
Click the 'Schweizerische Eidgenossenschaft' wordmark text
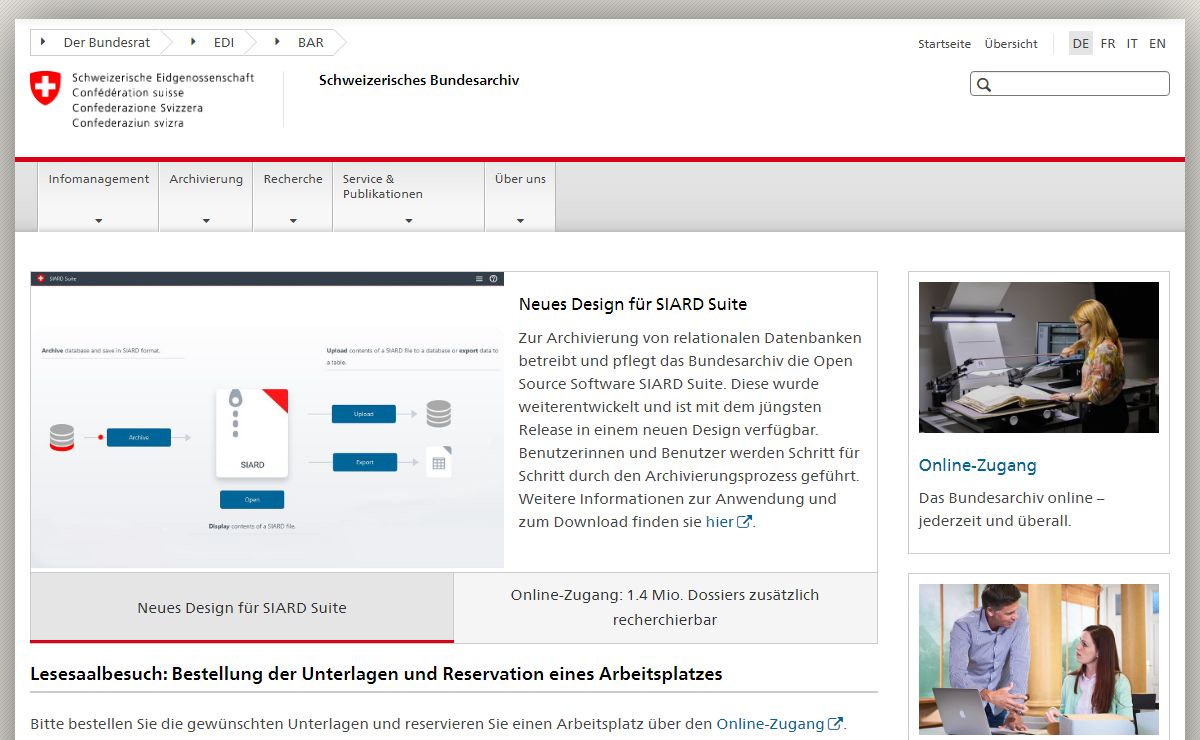pyautogui.click(x=163, y=77)
